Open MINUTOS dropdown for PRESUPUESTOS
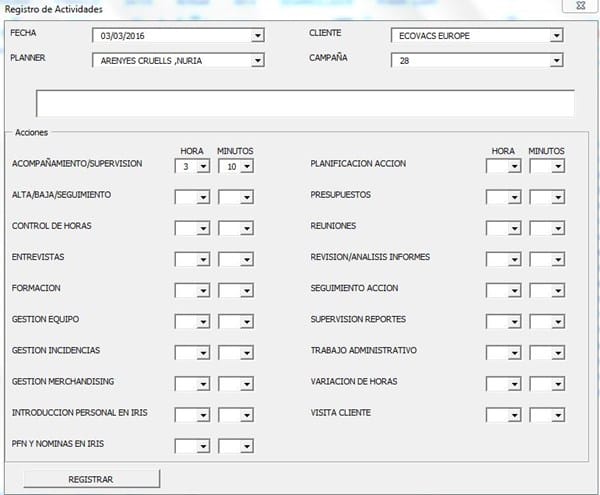The width and height of the screenshot is (600, 495). [x=558, y=198]
